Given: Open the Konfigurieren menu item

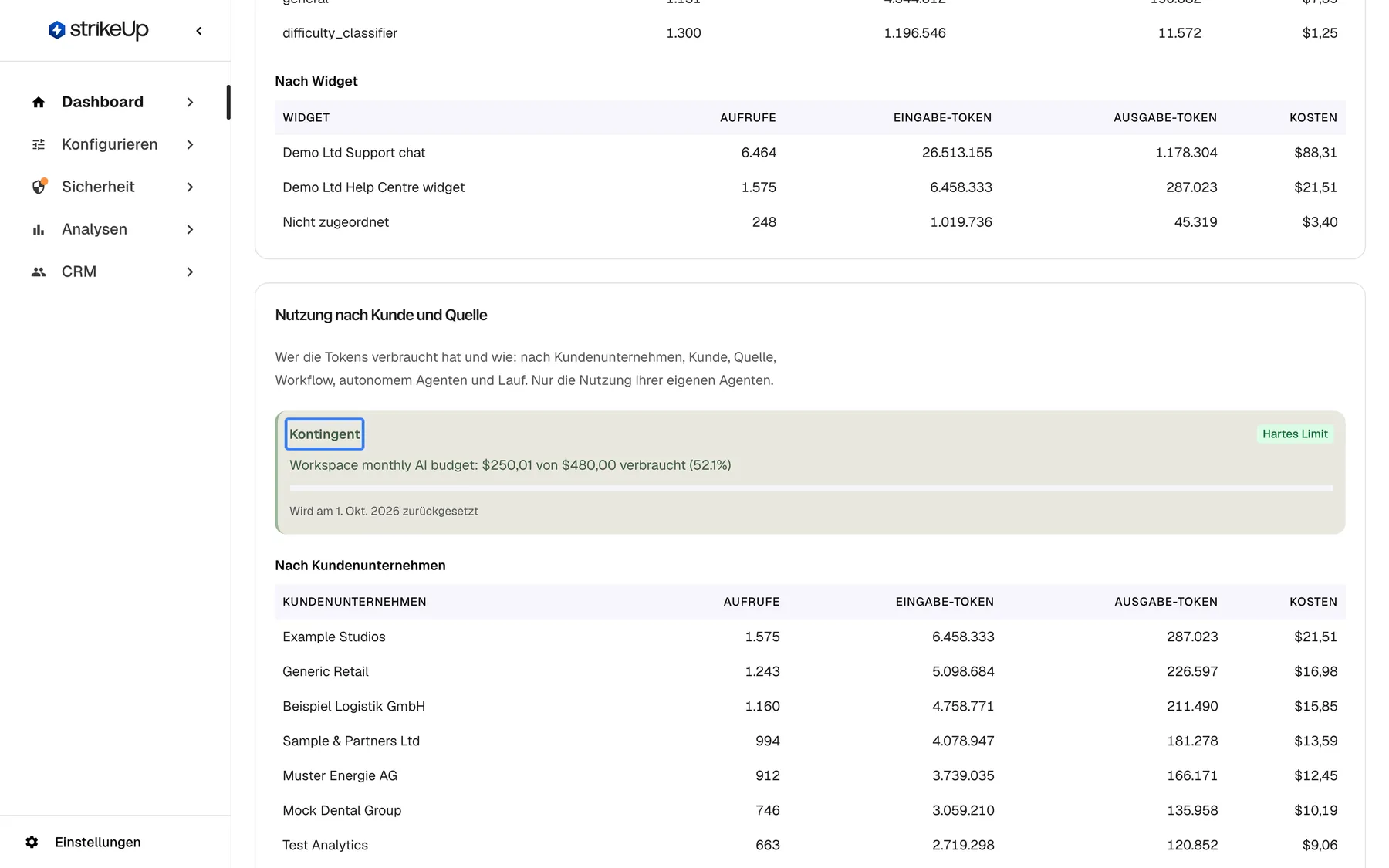Looking at the screenshot, I should (x=114, y=144).
